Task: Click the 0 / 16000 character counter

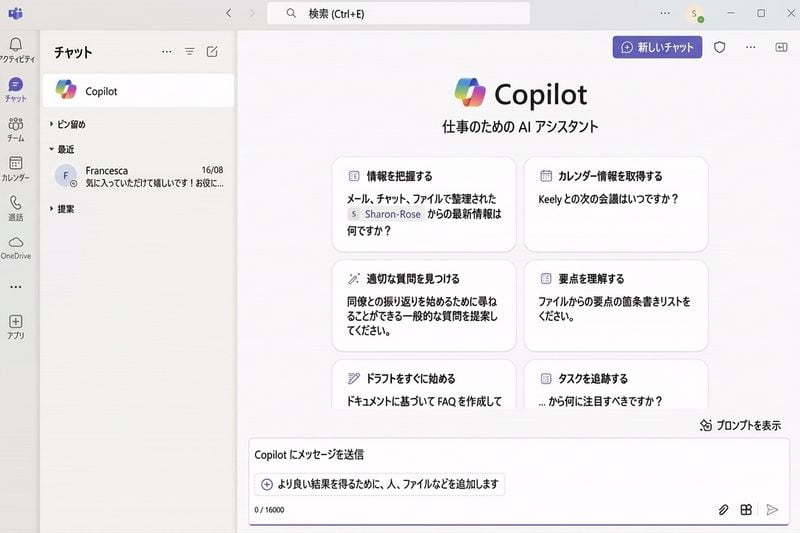Action: pos(269,510)
